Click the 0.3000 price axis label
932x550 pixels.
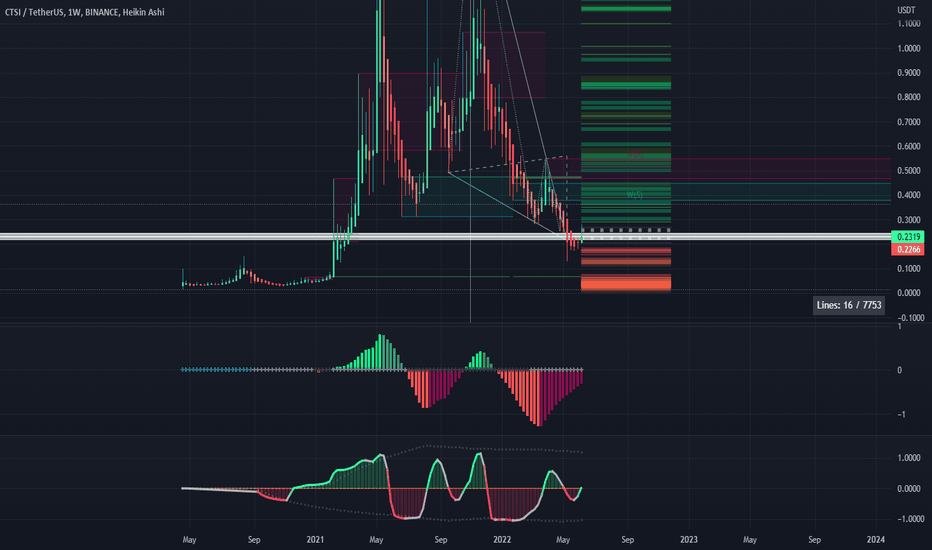pyautogui.click(x=909, y=220)
